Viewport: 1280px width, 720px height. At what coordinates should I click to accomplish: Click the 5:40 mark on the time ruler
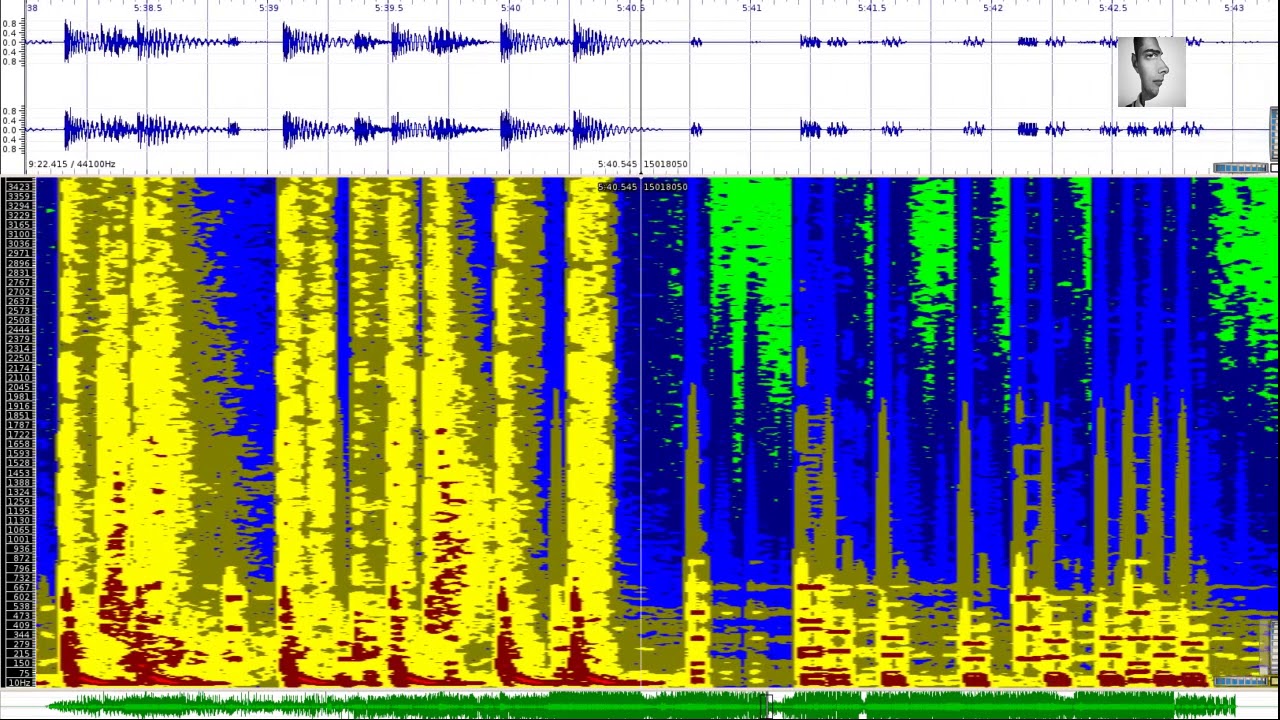point(510,8)
